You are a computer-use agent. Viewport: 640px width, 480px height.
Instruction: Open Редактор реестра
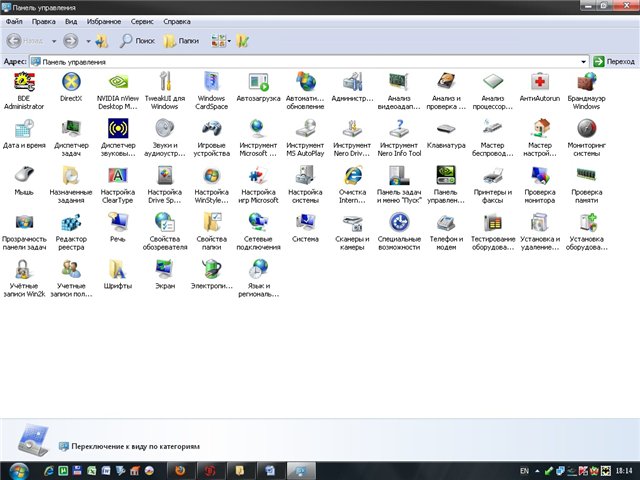tap(71, 231)
